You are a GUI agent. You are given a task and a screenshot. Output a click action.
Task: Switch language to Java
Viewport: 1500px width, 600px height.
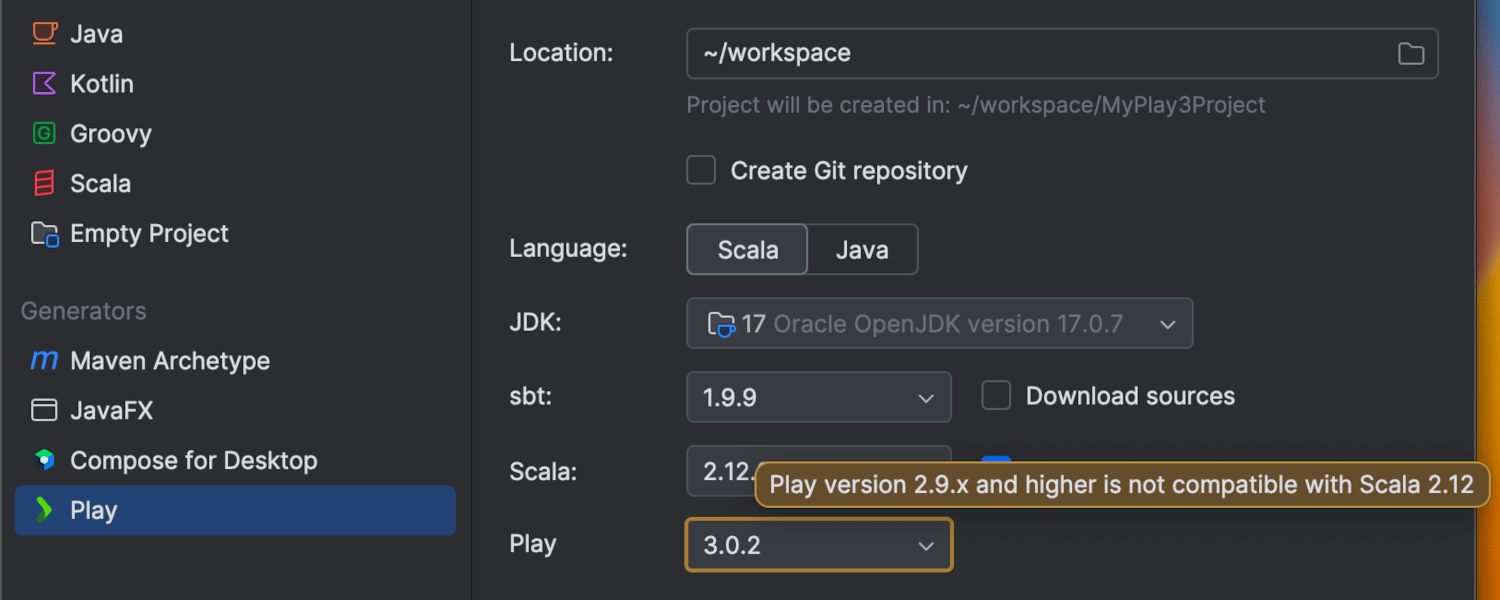click(x=862, y=250)
